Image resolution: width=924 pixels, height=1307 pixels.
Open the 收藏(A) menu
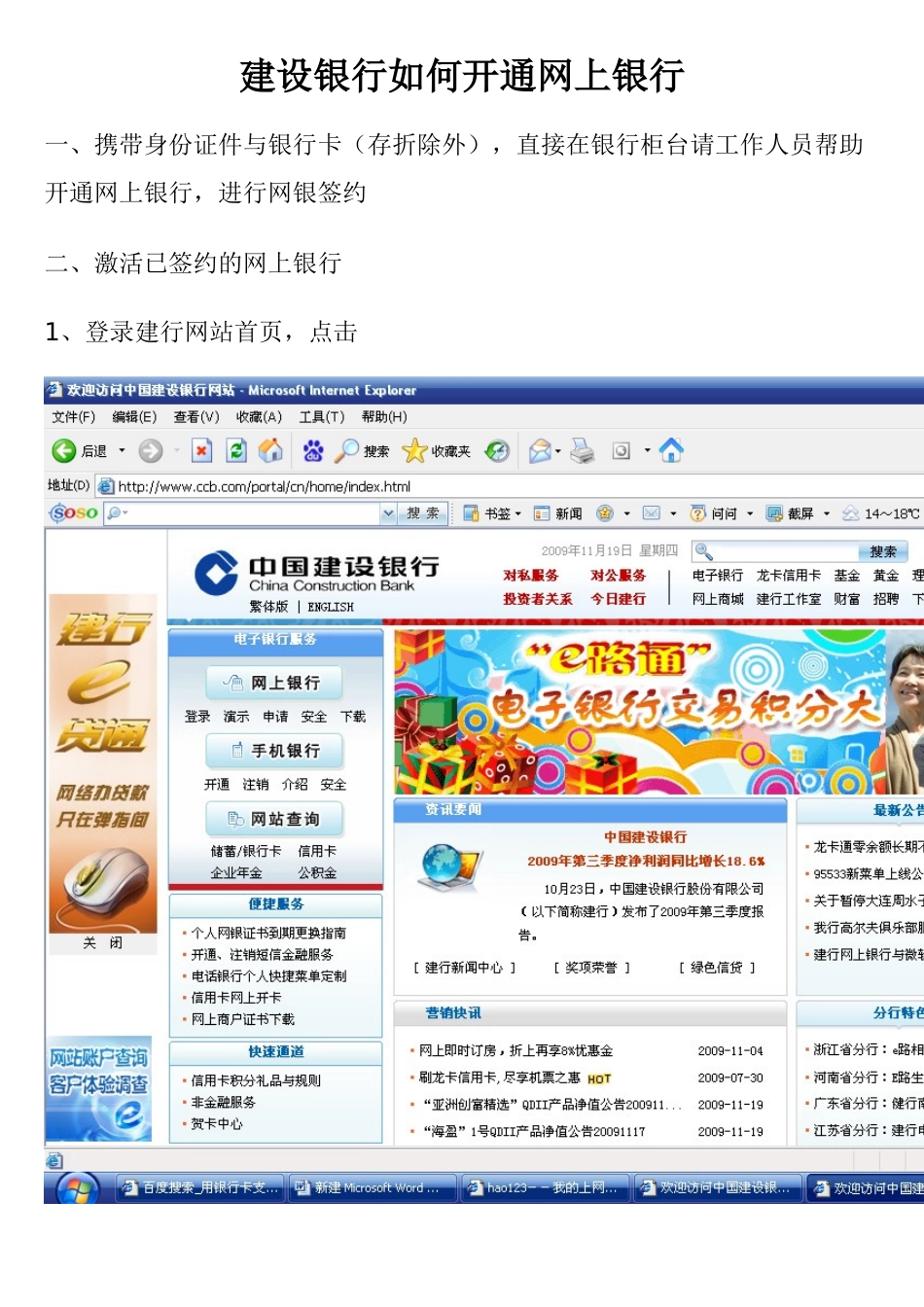(x=259, y=417)
